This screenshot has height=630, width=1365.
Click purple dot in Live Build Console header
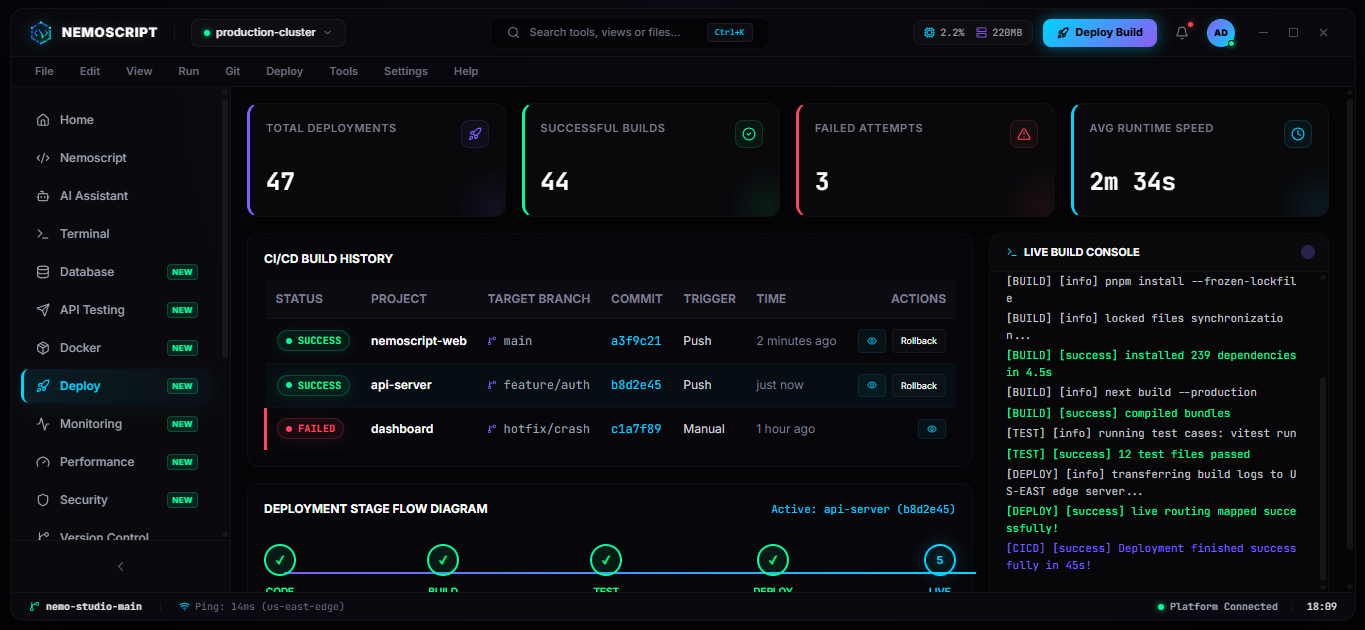(1307, 252)
